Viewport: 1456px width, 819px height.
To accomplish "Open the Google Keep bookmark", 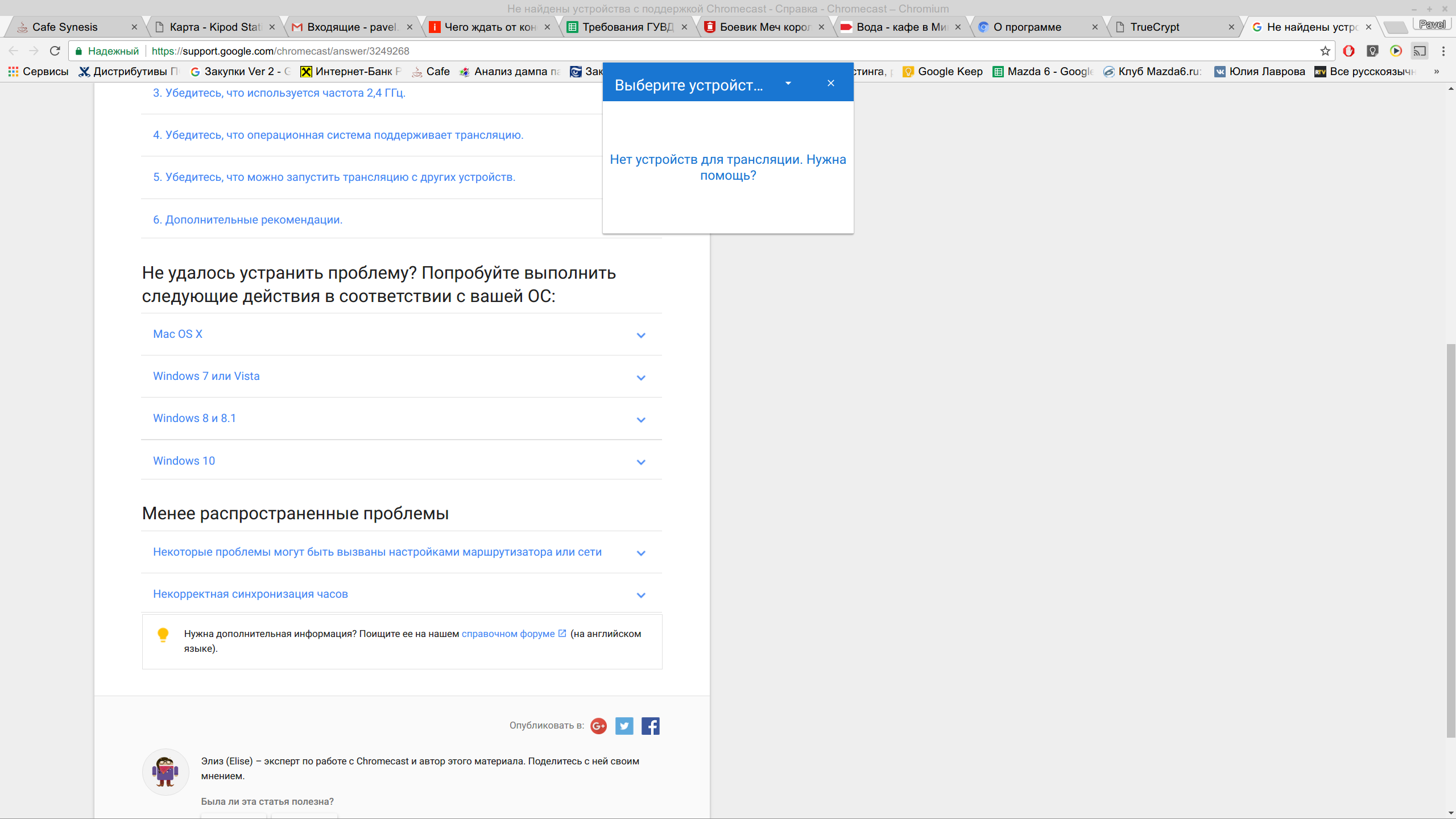I will 943,72.
